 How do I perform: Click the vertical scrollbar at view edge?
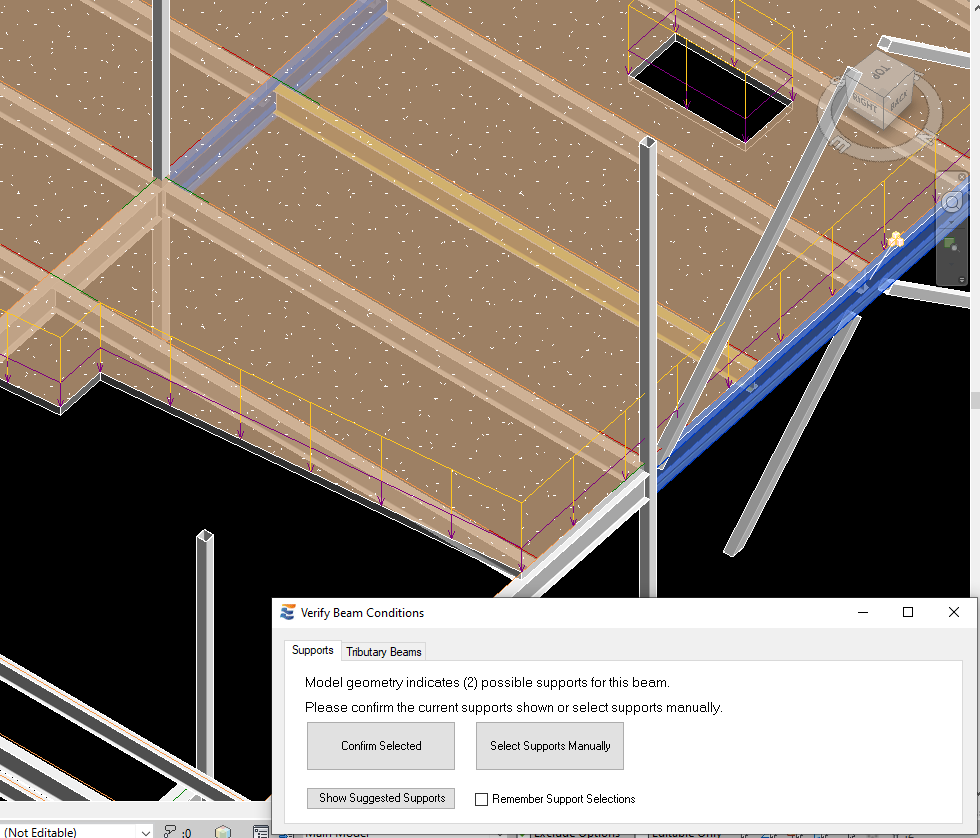tap(975, 400)
